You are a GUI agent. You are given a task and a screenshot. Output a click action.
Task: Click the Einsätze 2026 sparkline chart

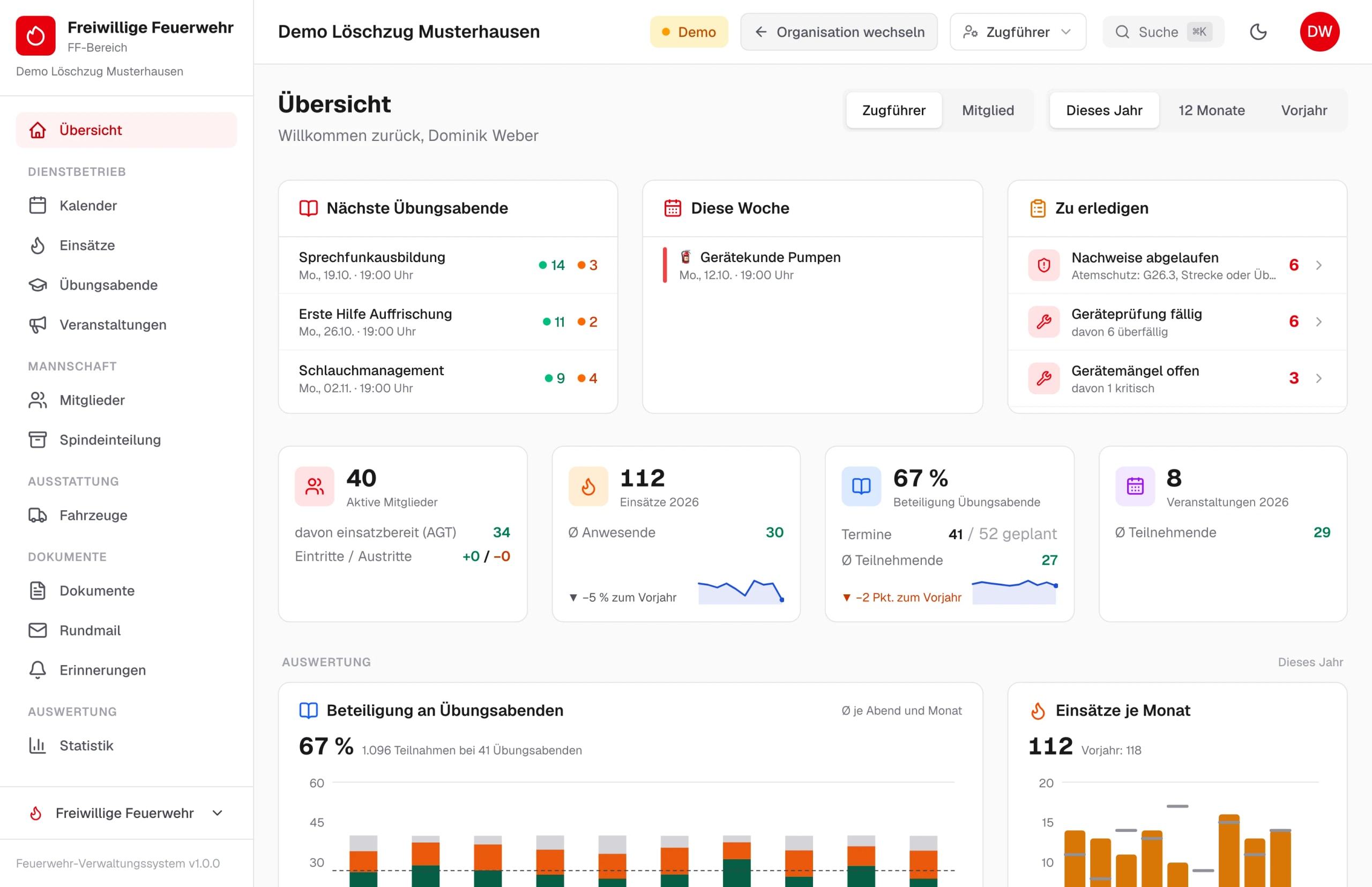[741, 591]
